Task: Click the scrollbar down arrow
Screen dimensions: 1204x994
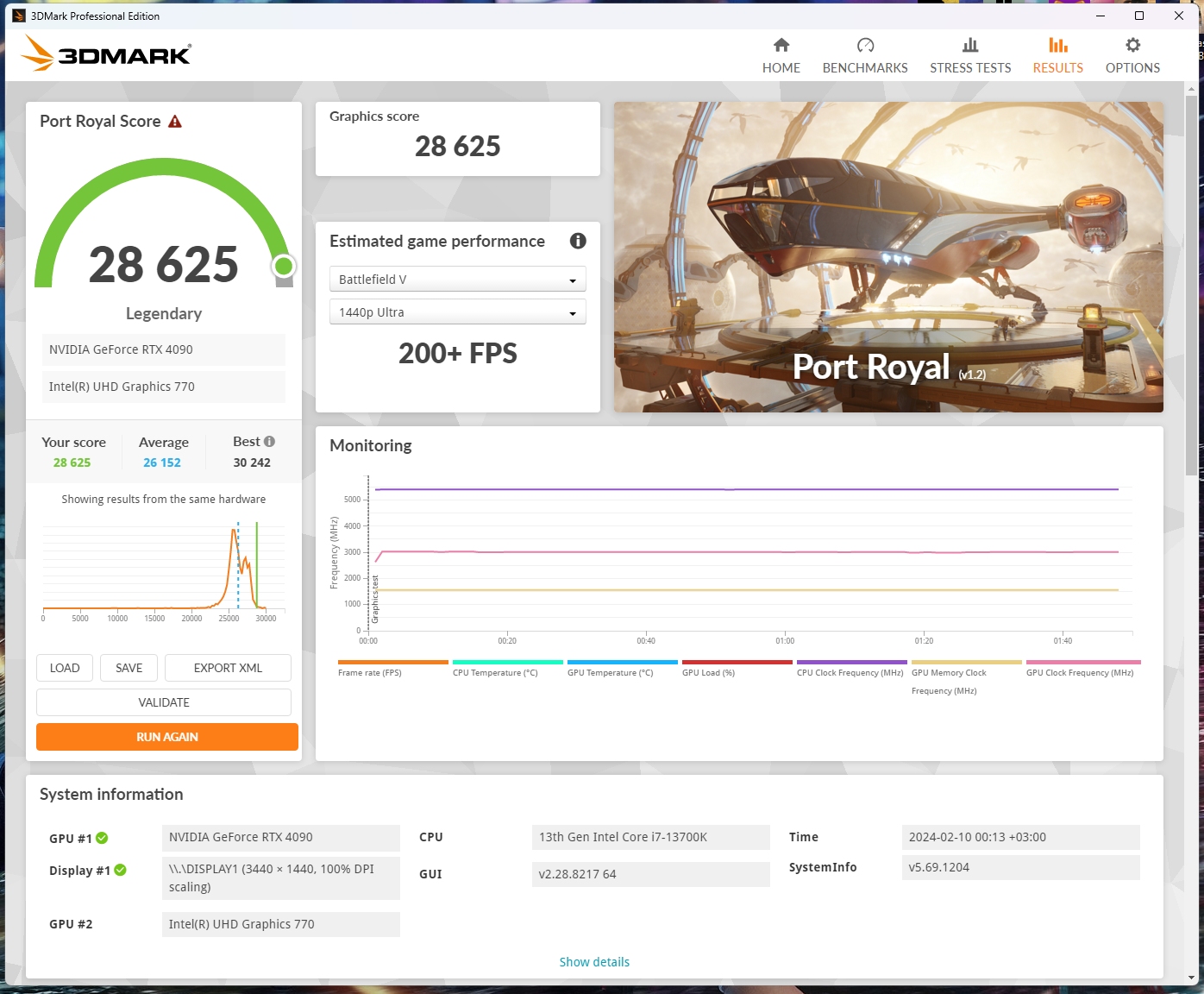Action: (x=1192, y=978)
